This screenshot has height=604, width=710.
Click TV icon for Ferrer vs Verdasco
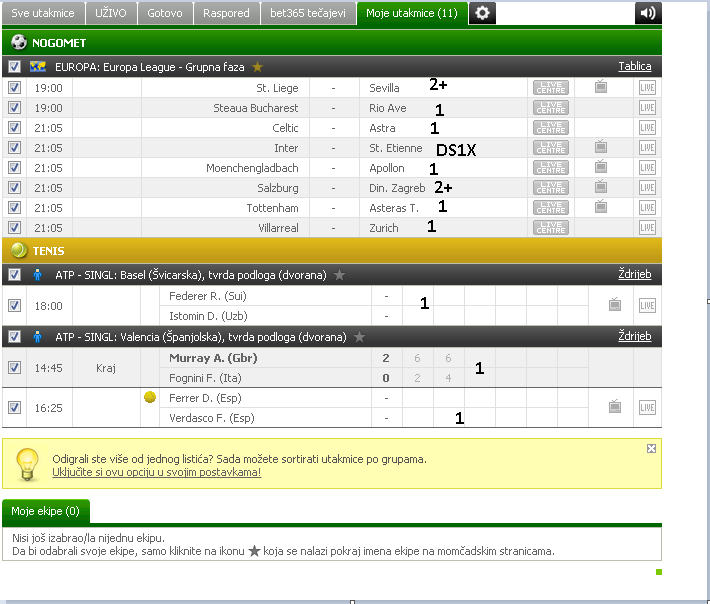(614, 407)
